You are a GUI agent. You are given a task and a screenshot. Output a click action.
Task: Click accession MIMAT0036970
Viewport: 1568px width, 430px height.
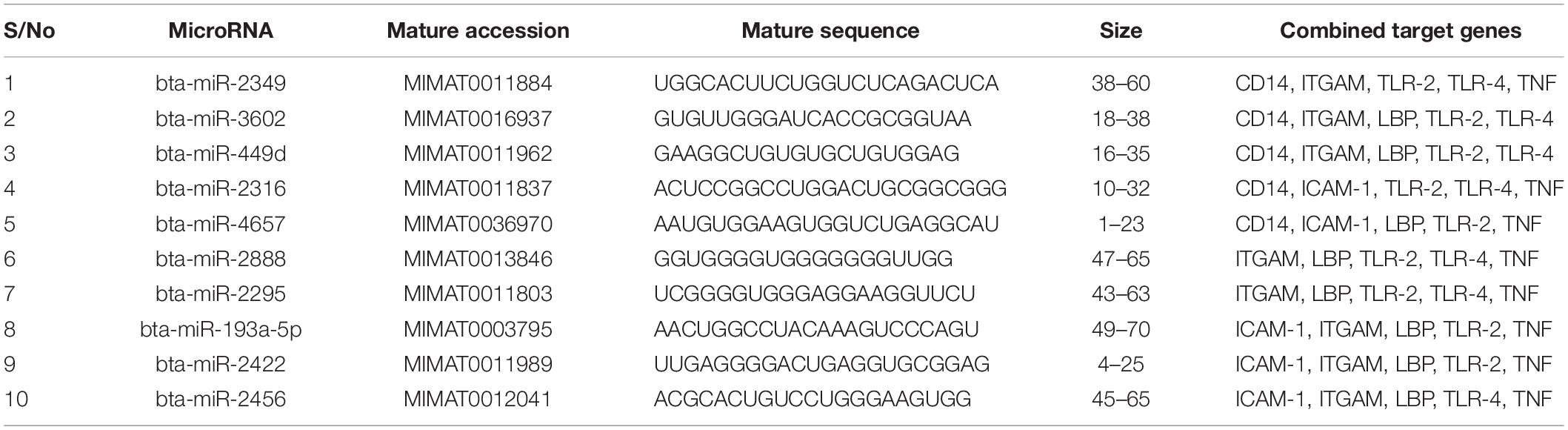point(478,224)
